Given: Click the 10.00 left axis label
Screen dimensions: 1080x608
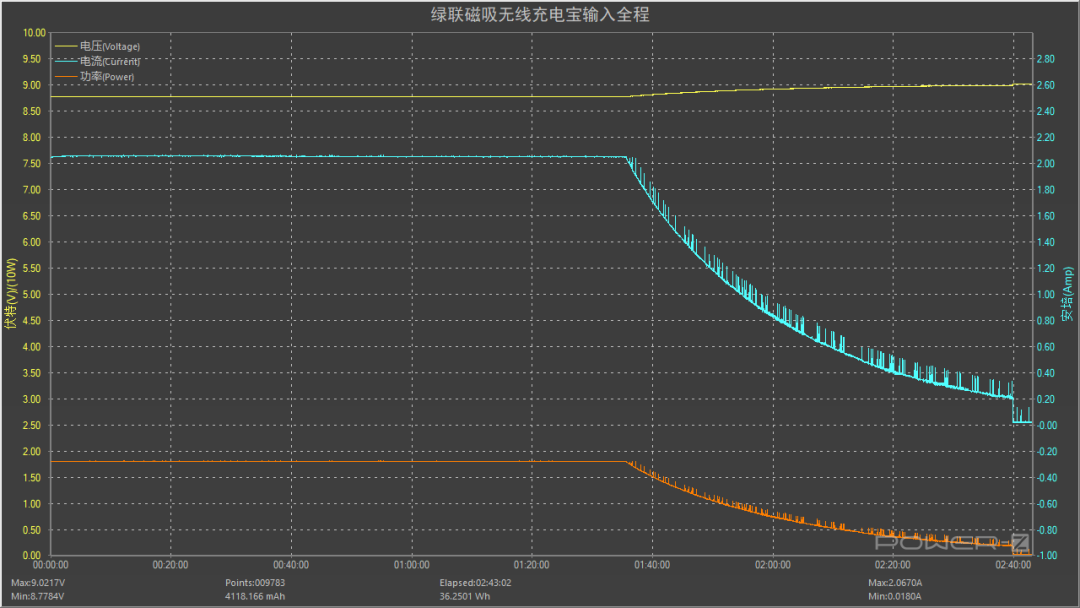Looking at the screenshot, I should 34,32.
